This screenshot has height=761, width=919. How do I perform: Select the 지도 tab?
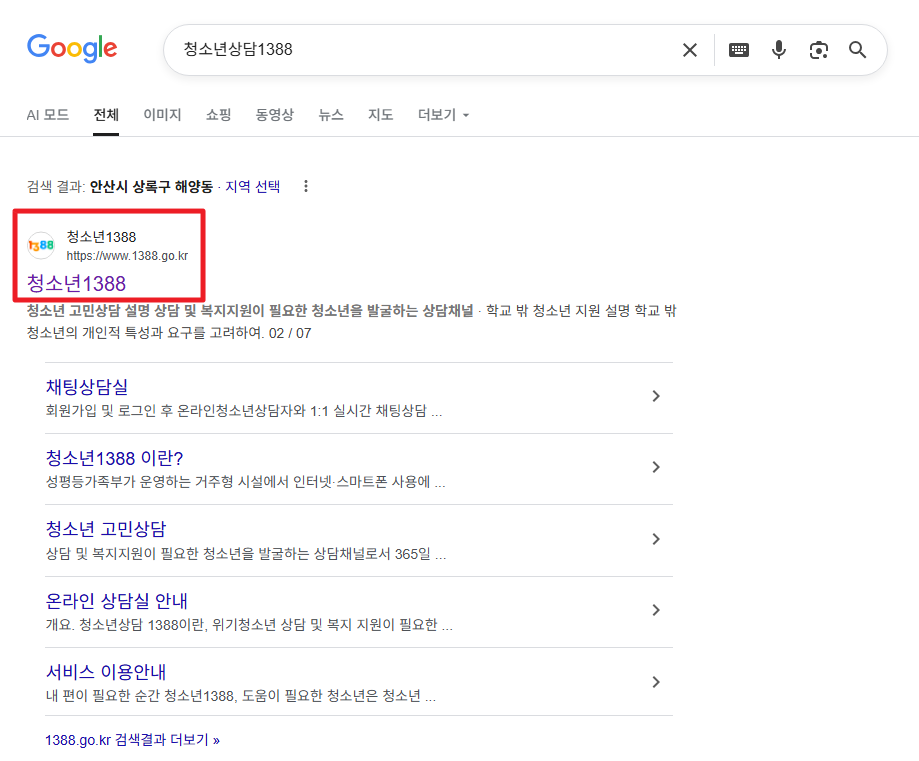(x=379, y=114)
